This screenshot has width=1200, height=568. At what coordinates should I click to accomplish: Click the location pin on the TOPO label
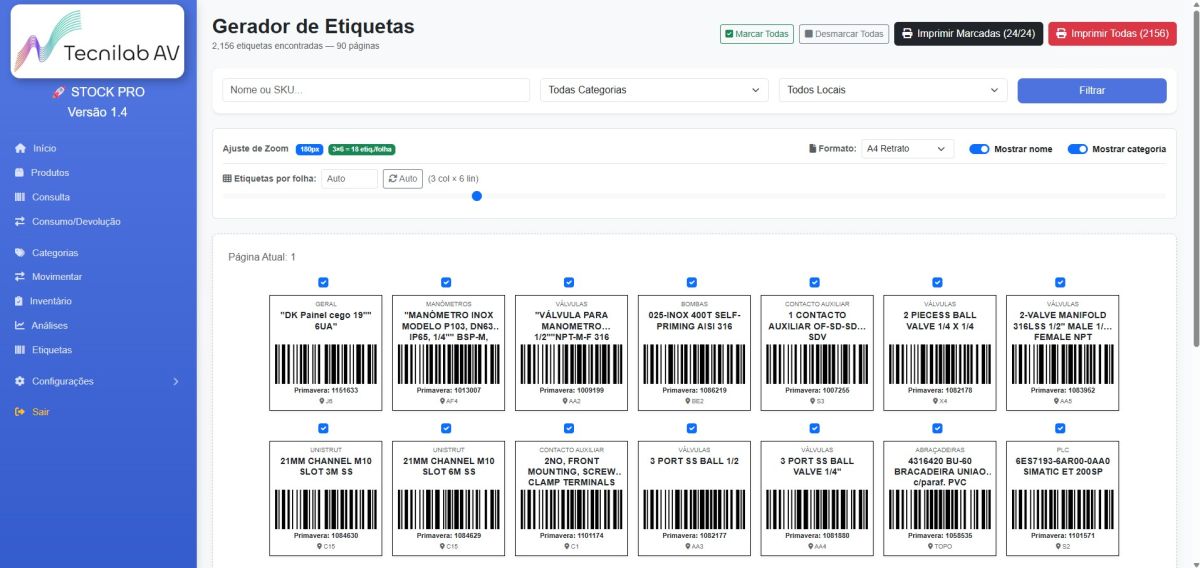928,547
